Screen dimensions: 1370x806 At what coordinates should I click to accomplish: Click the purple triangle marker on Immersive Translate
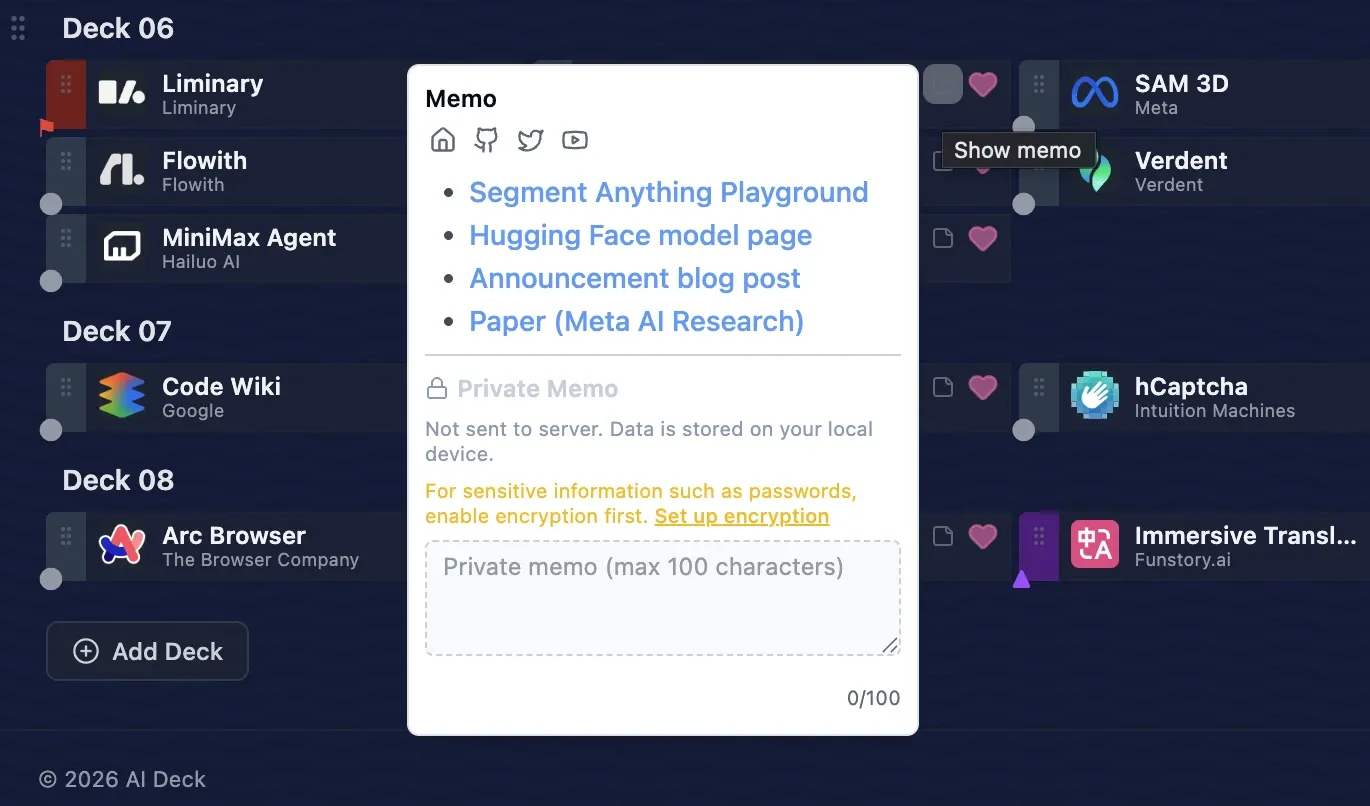[1021, 578]
